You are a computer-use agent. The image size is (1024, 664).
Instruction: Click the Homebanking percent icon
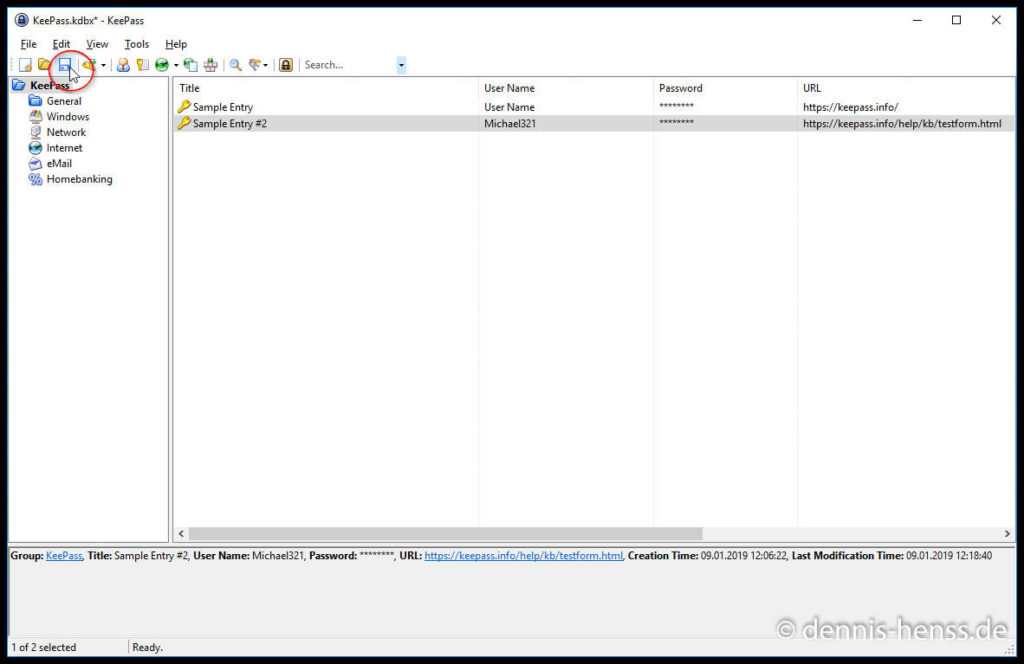[35, 180]
